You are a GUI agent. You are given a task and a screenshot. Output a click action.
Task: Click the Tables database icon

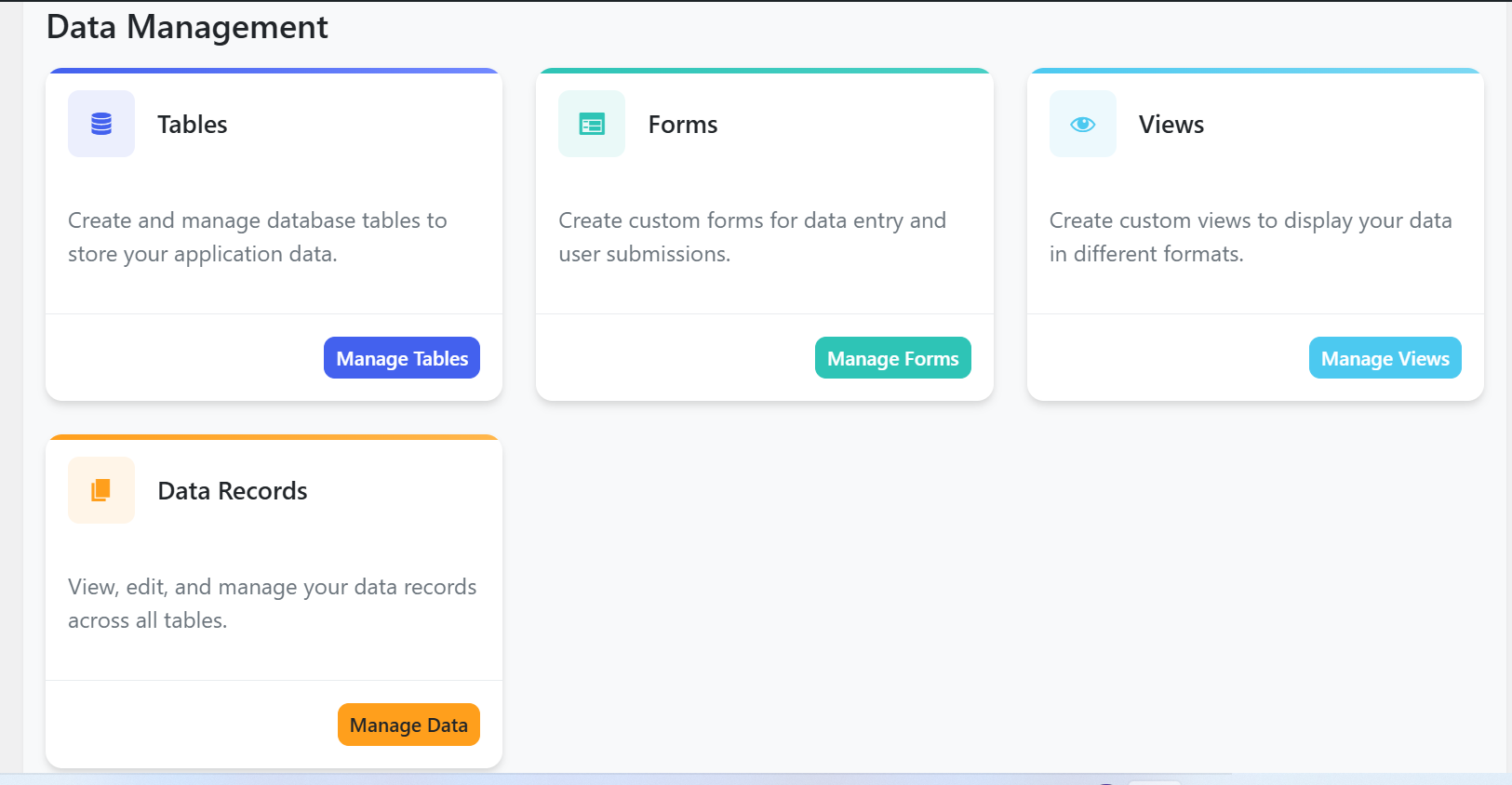(101, 124)
